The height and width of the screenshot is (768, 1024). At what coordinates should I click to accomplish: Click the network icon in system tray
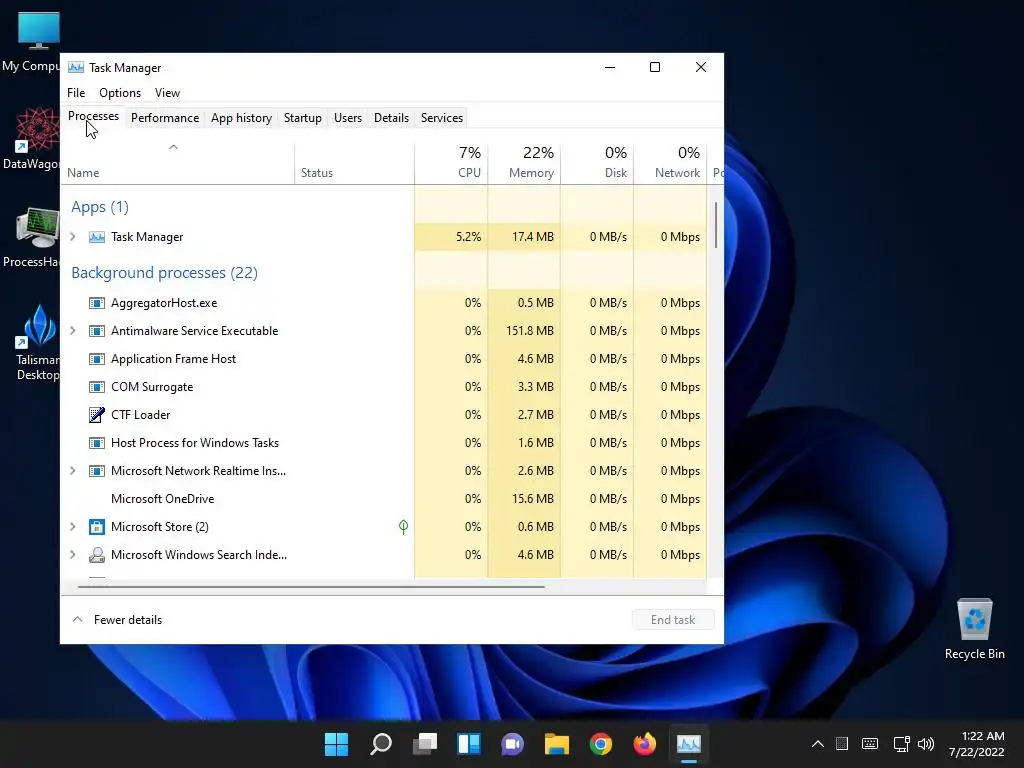[x=902, y=744]
